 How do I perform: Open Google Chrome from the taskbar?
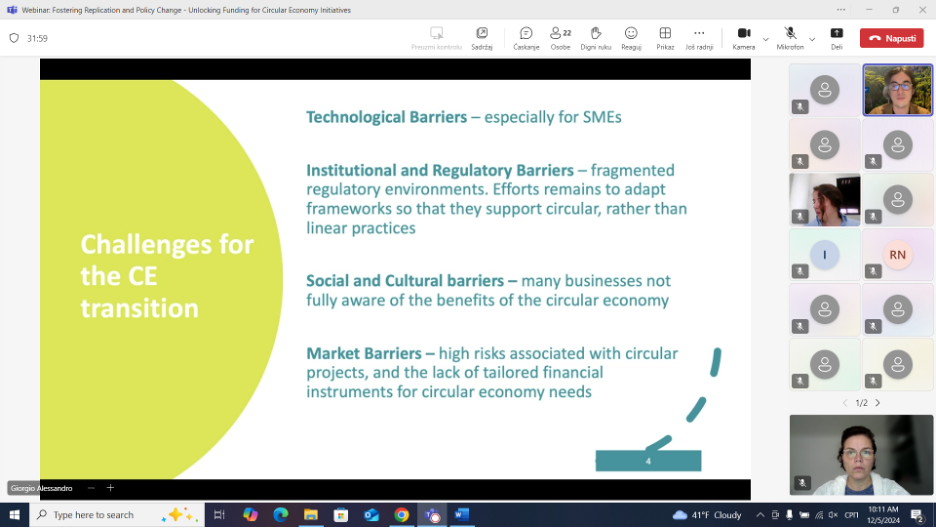[x=401, y=515]
